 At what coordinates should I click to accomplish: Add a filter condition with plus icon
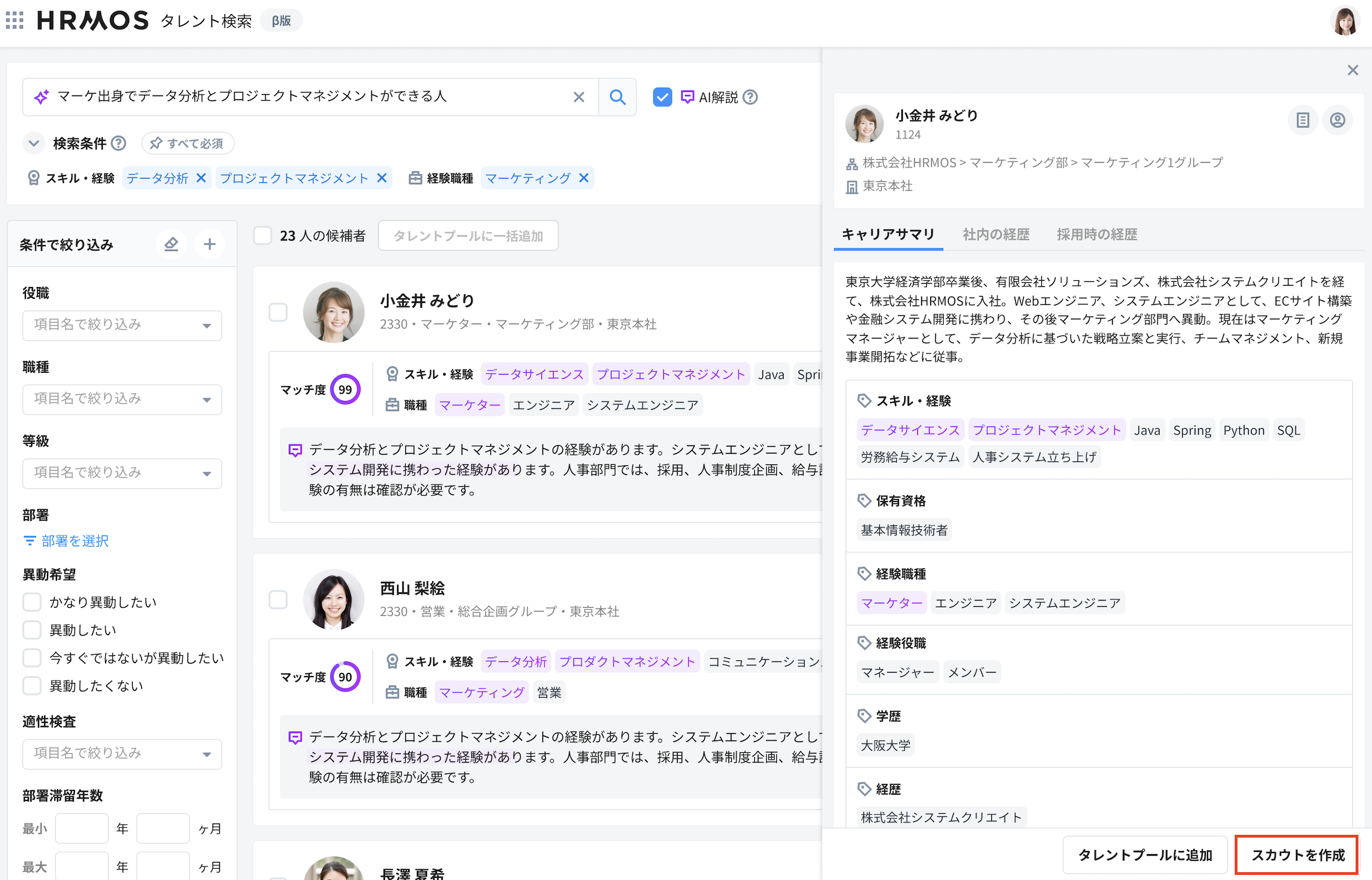(210, 245)
